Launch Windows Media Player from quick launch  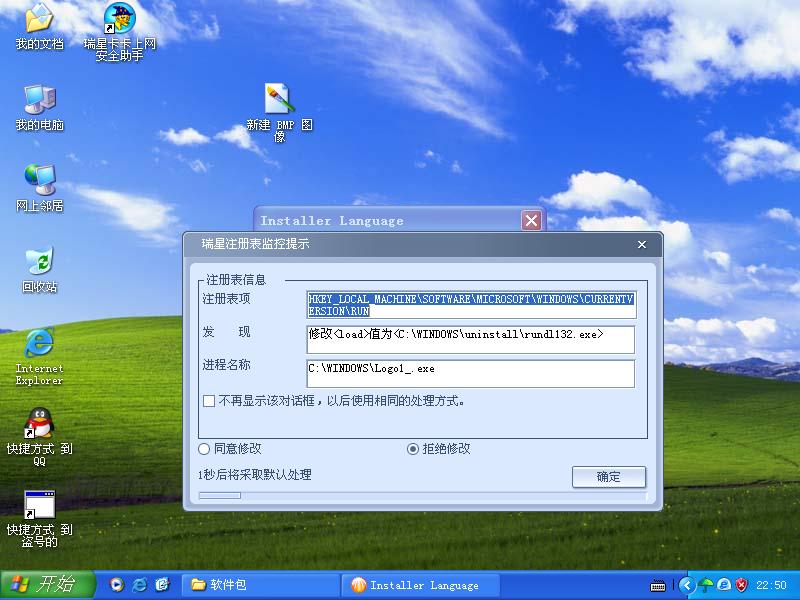pyautogui.click(x=117, y=585)
